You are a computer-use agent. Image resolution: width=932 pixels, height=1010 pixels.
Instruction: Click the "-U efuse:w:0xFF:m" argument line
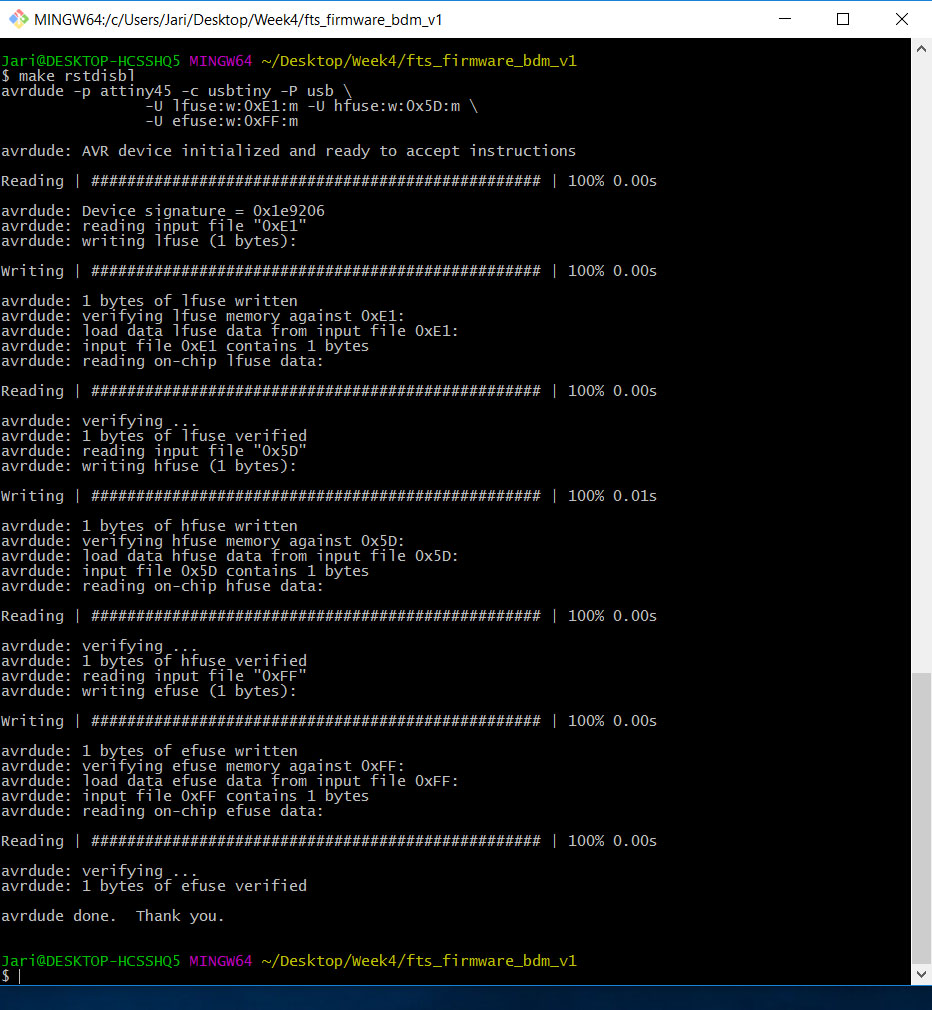pos(222,121)
